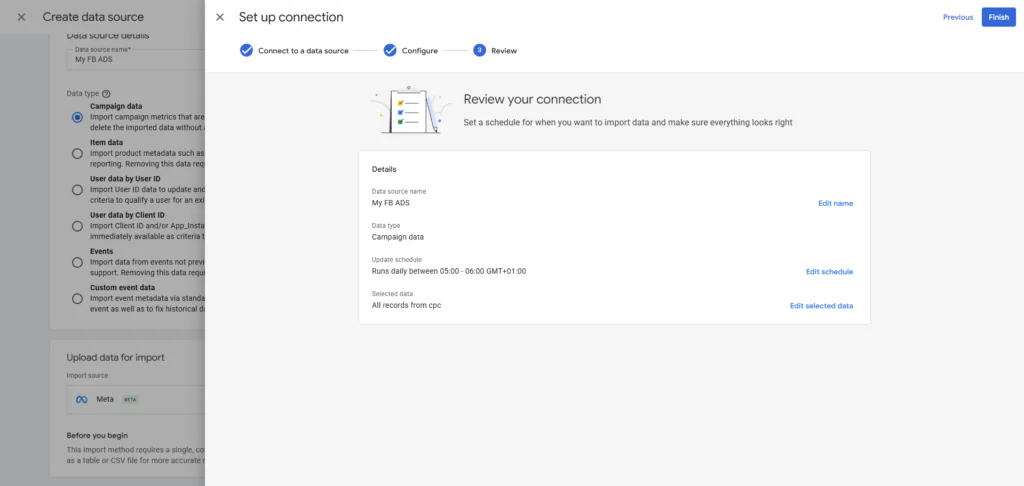Select the Campaign data radio button
The width and height of the screenshot is (1024, 486).
[x=77, y=117]
